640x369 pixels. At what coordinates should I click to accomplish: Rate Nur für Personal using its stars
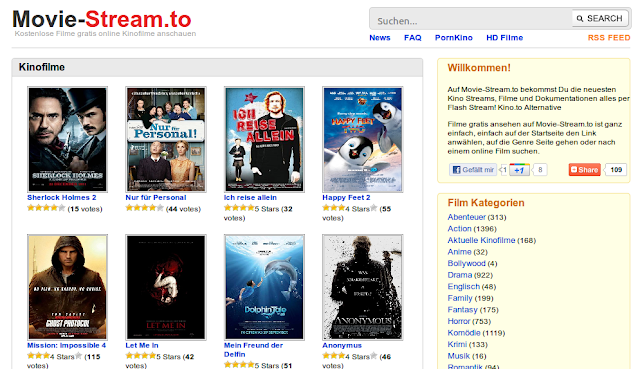[x=144, y=208]
